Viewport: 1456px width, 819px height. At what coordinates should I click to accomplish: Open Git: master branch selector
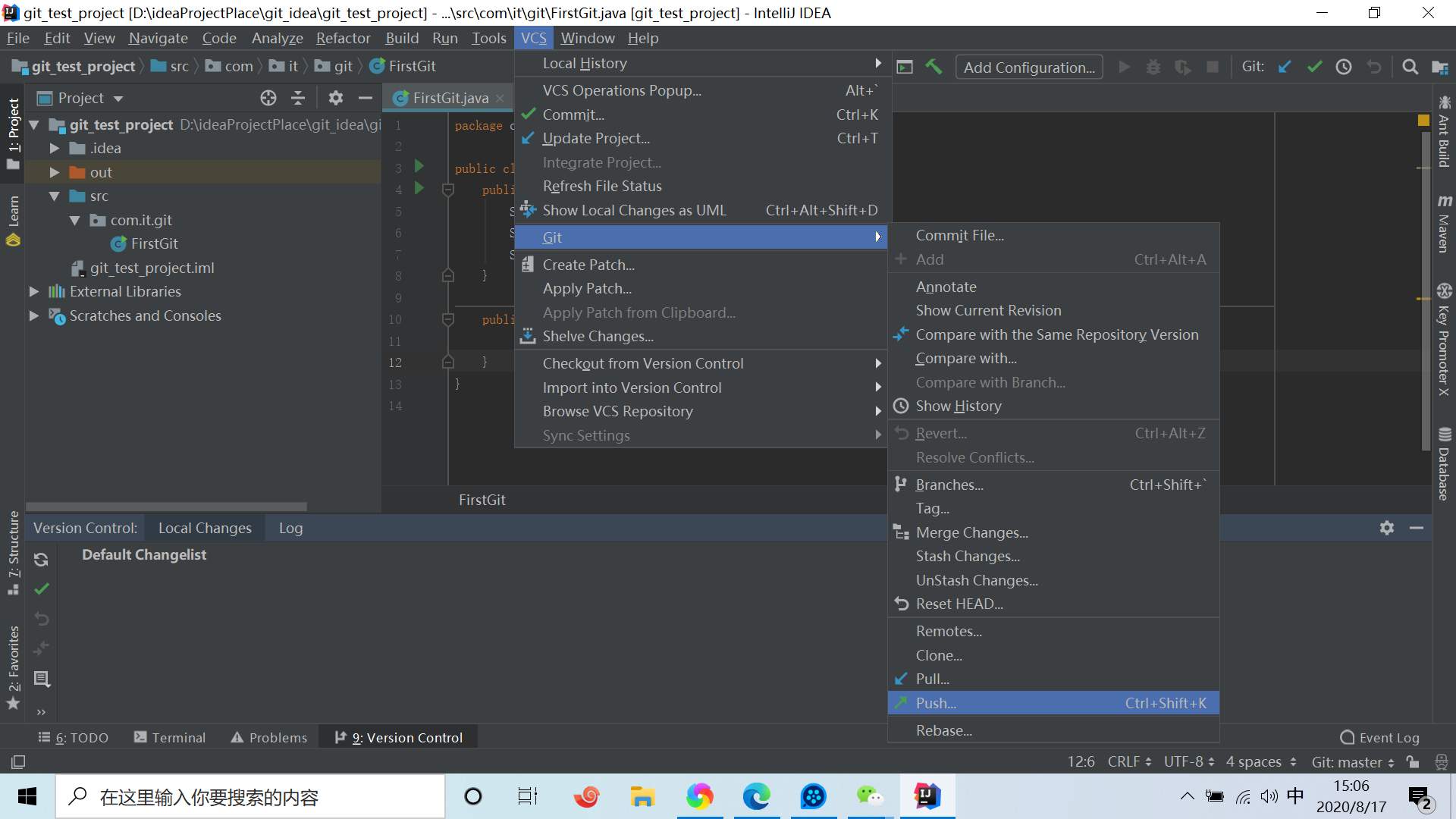click(1353, 761)
